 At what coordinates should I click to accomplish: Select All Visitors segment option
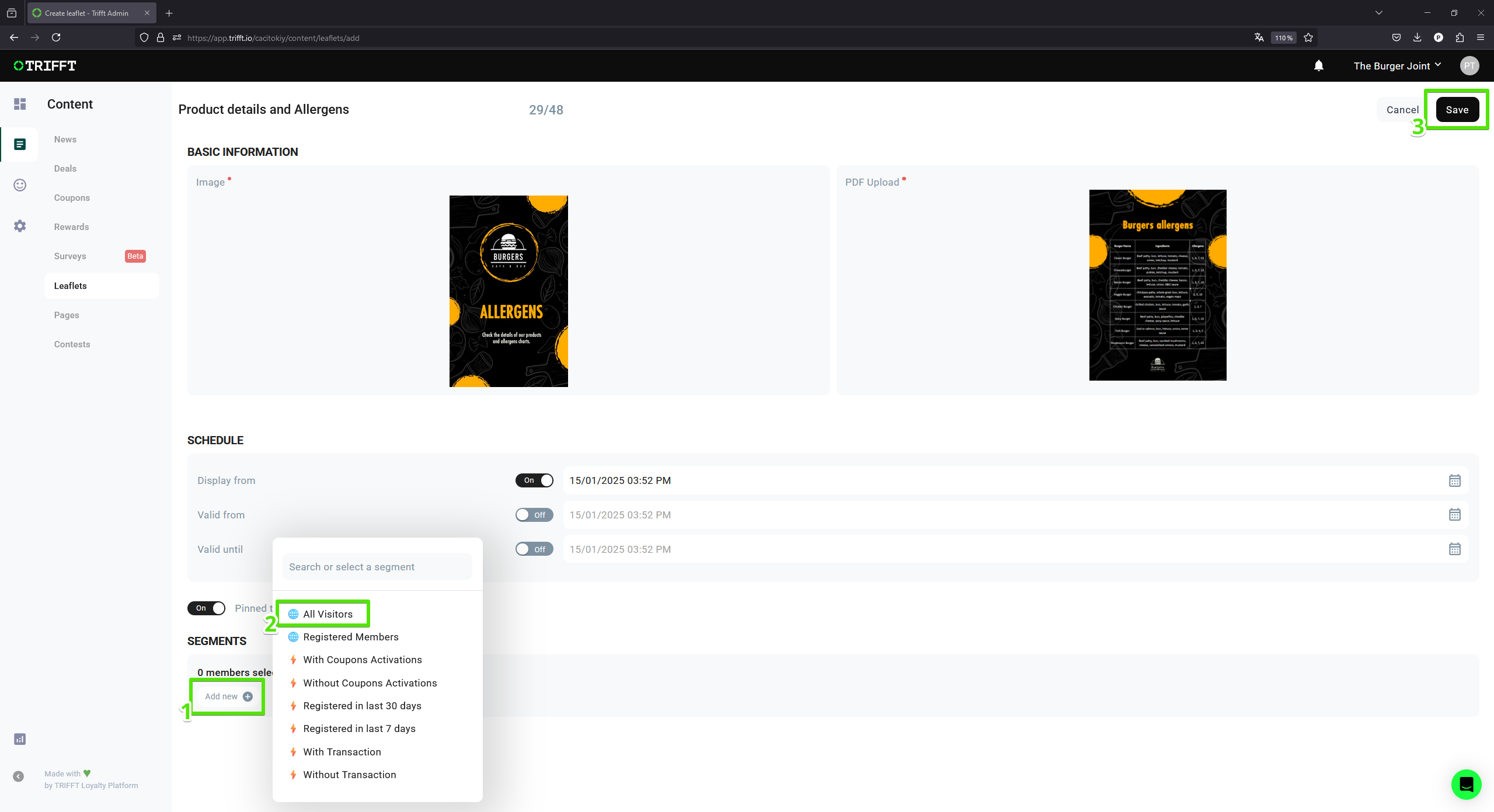coord(327,613)
